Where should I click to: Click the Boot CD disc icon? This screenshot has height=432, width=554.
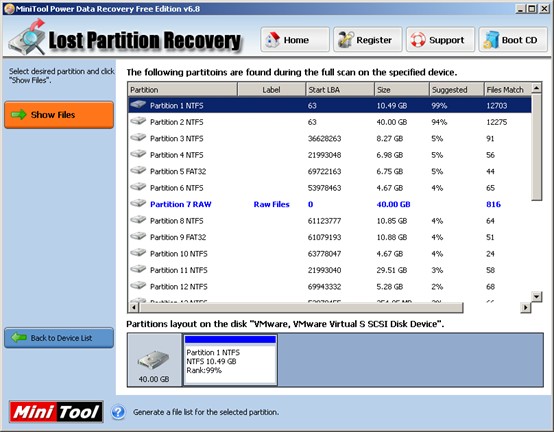tap(490, 40)
